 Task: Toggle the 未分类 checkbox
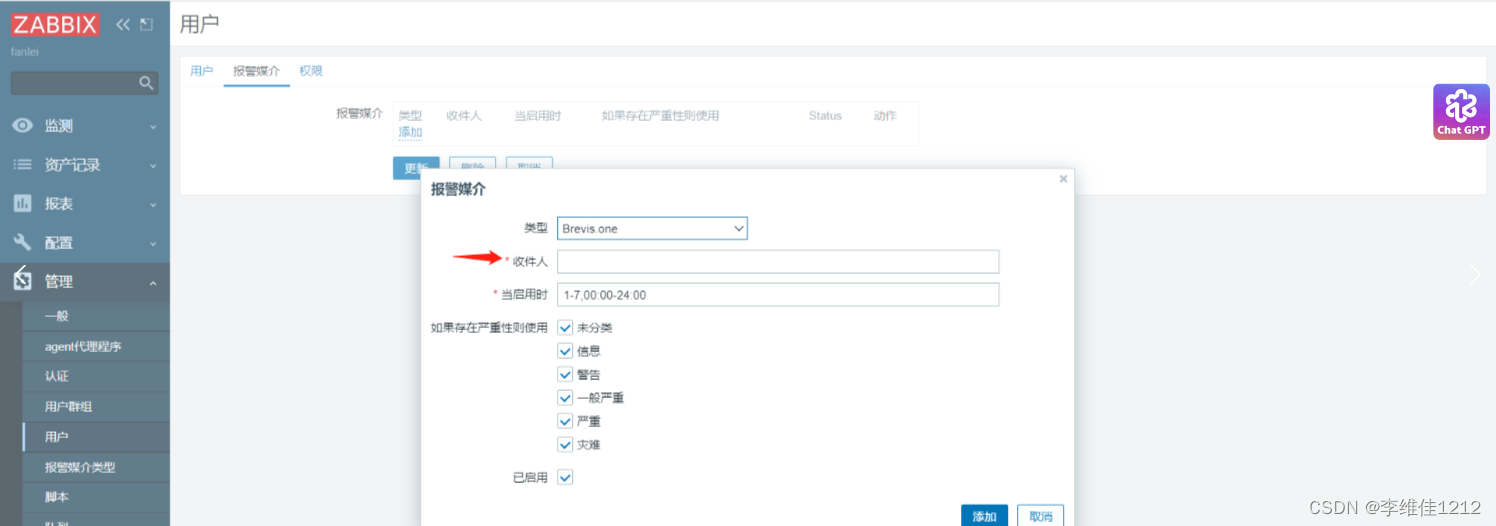tap(565, 328)
